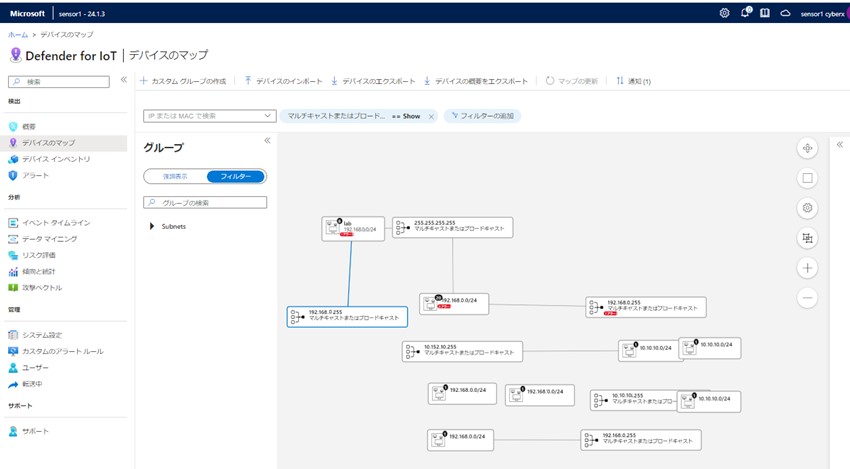Click 通知 (1) in the toolbar
The image size is (850, 469).
coord(633,81)
